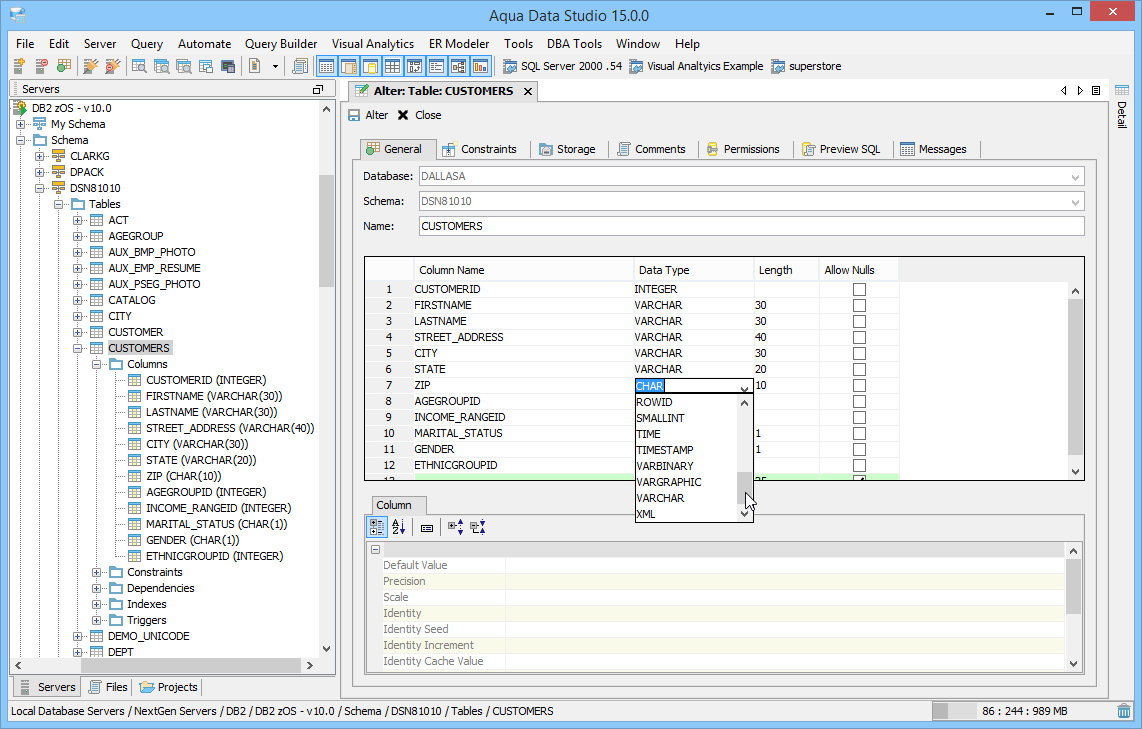This screenshot has width=1142, height=729.
Task: Open the first Query Analyzer magnifier icon
Action: tap(139, 66)
